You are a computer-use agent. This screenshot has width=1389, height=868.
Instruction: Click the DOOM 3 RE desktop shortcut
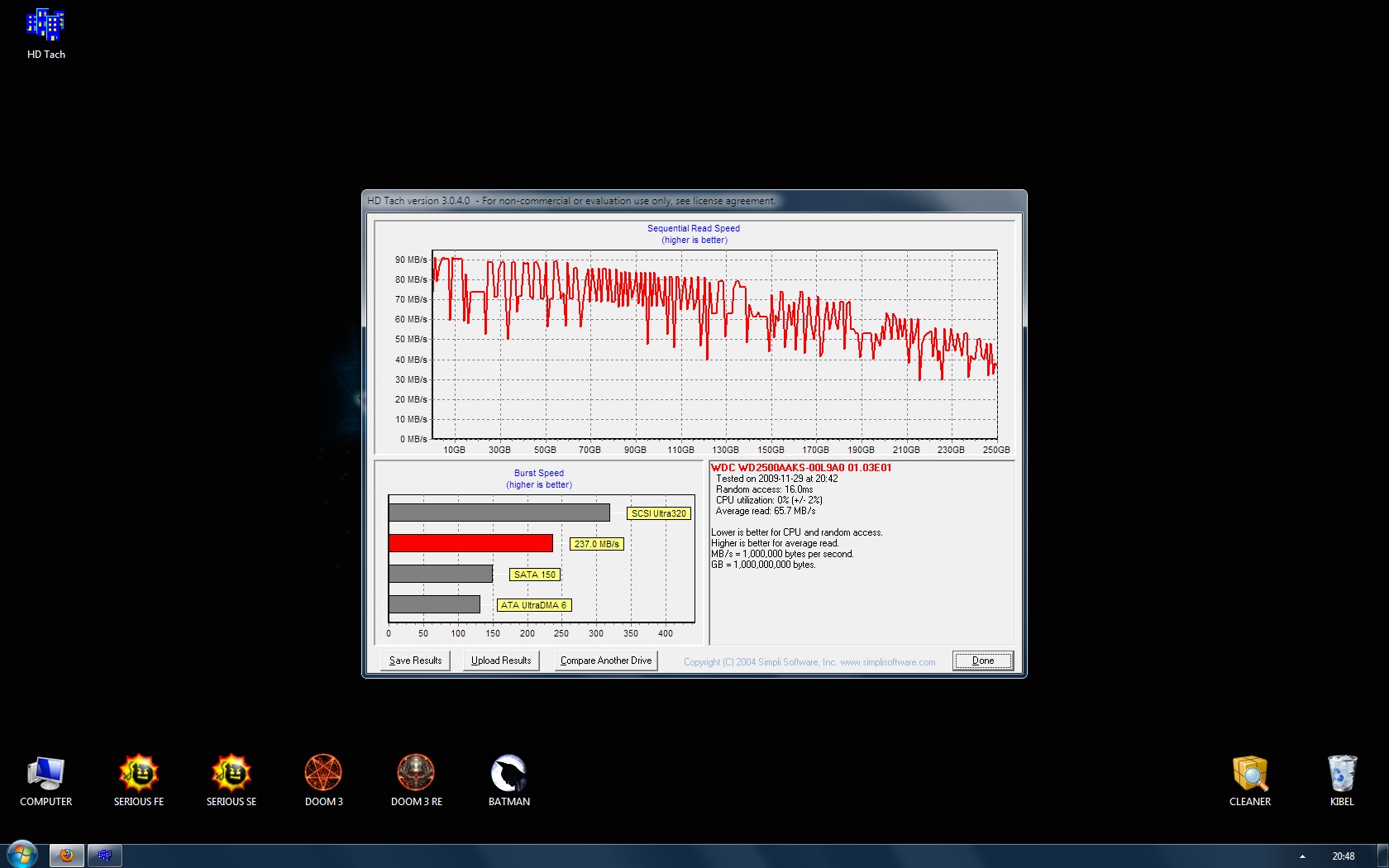click(416, 780)
